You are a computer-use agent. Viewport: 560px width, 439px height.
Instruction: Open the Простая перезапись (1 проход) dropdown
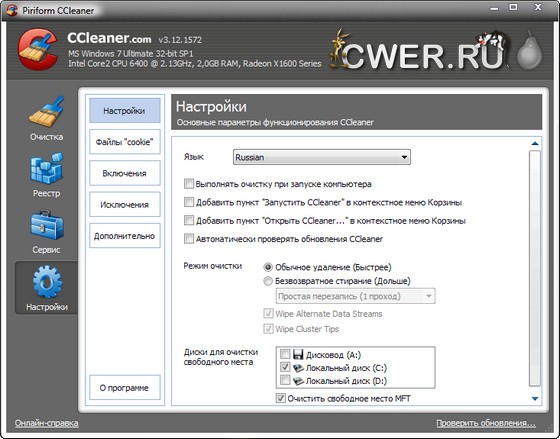point(355,296)
